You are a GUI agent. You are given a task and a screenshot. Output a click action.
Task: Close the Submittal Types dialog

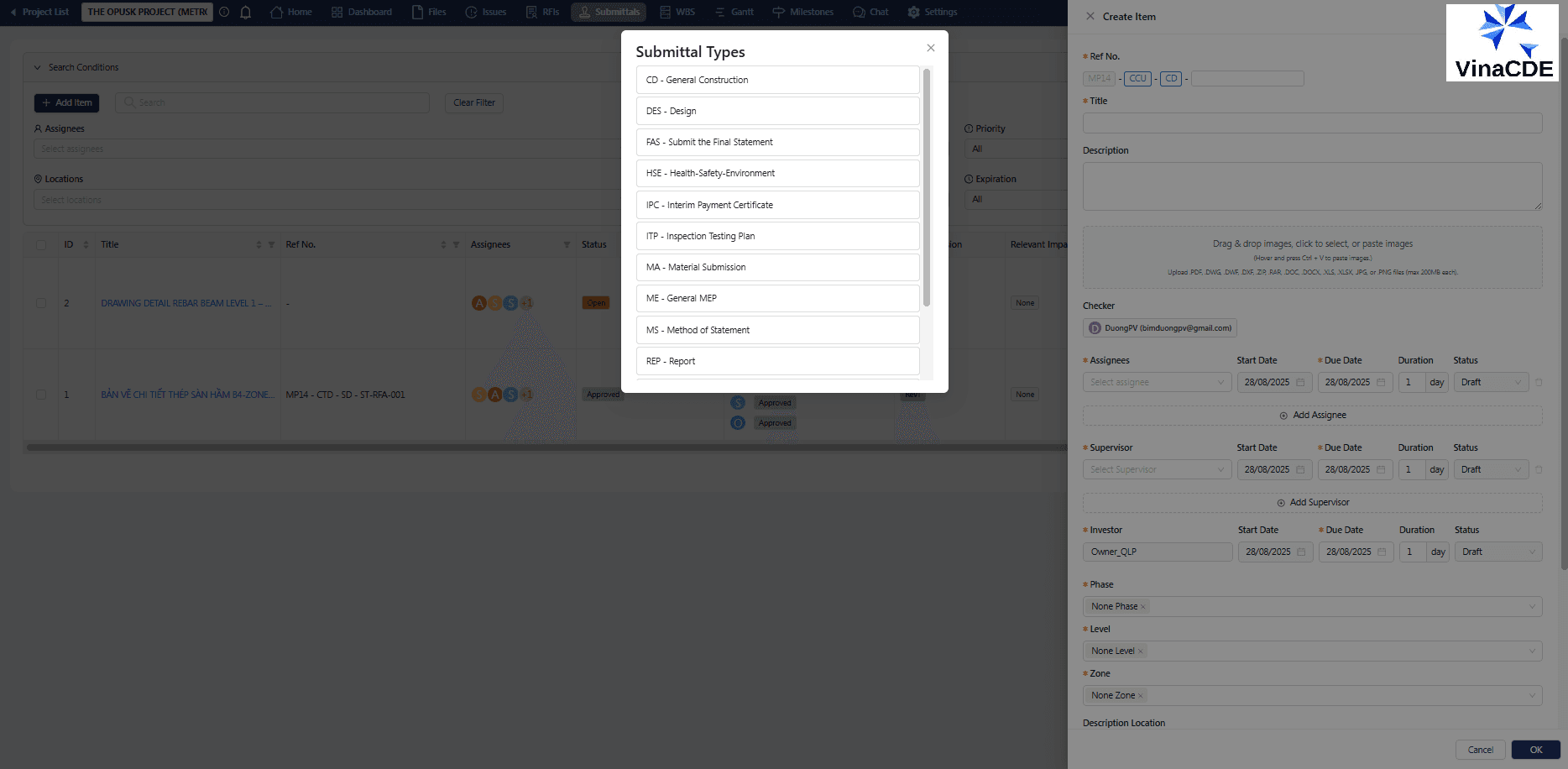click(x=930, y=48)
